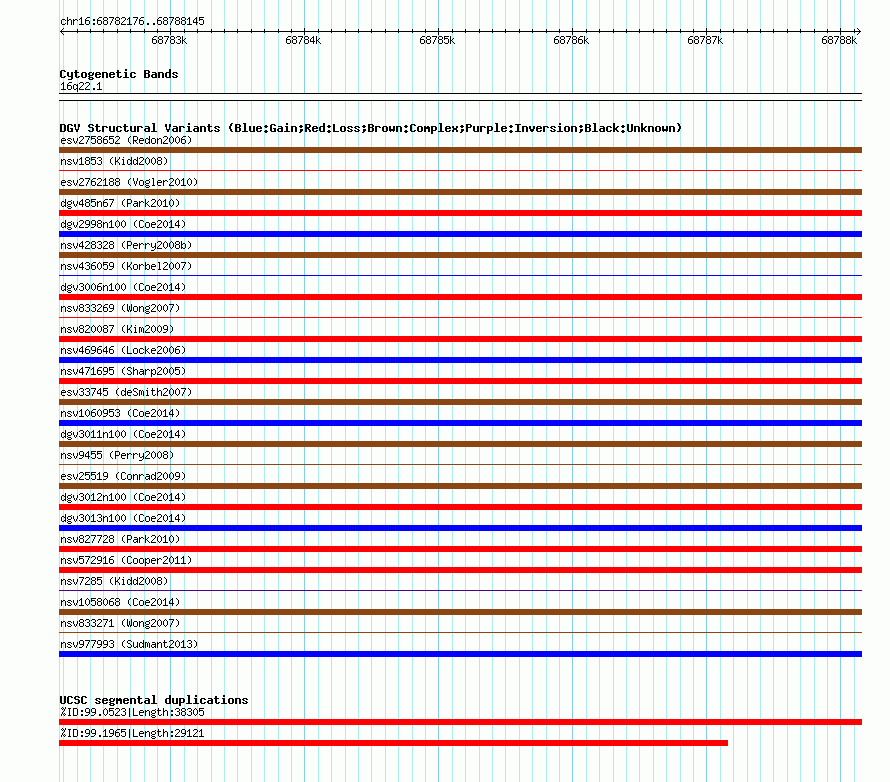Click the nsv9455 (Perry2008) label
This screenshot has height=782, width=890.
tap(117, 455)
